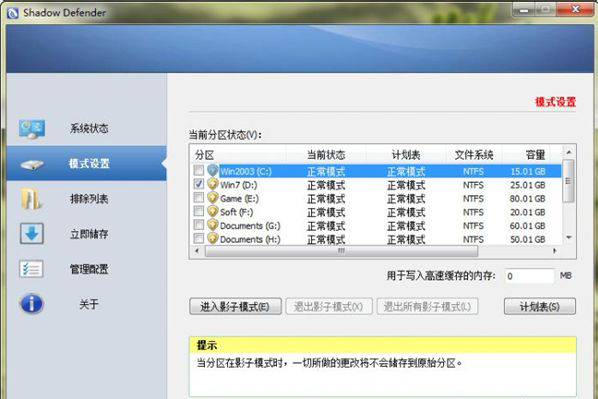Viewport: 598px width, 399px height.
Task: Click the 50.01 GB capacity cell
Action: pos(528,240)
